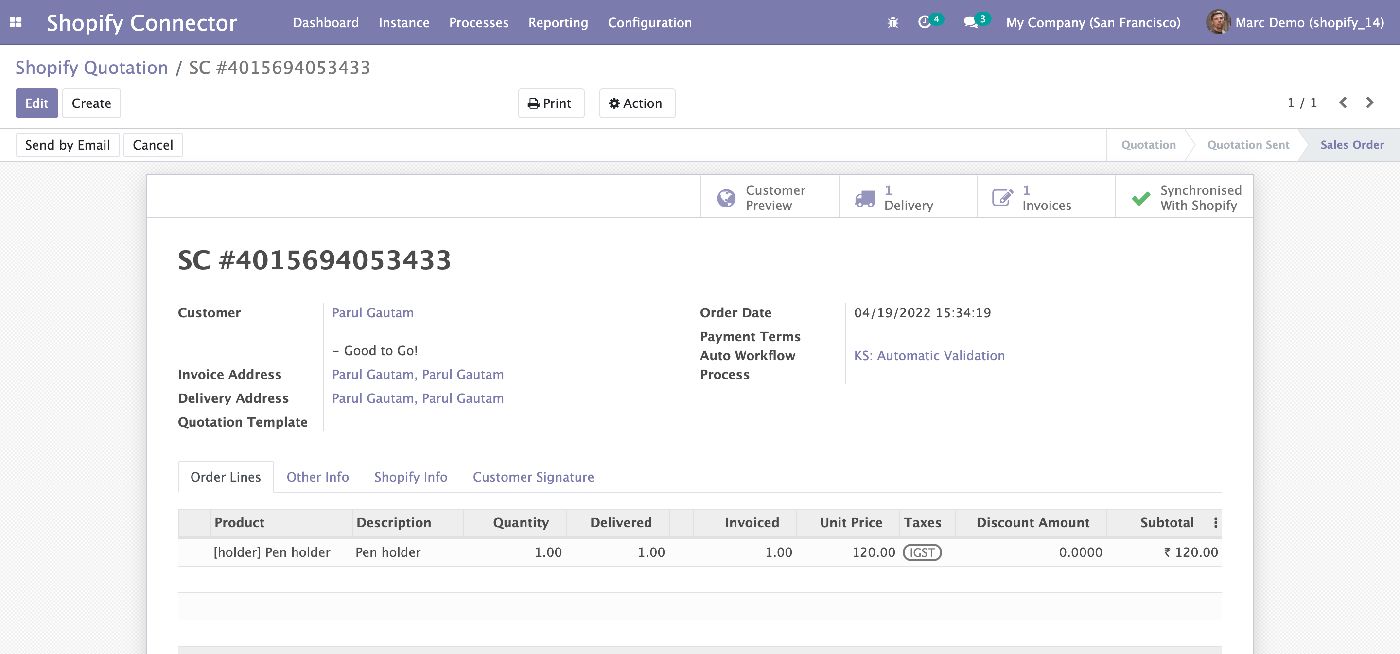Viewport: 1400px width, 654px height.
Task: Select the Quotation status stage
Action: (x=1148, y=145)
